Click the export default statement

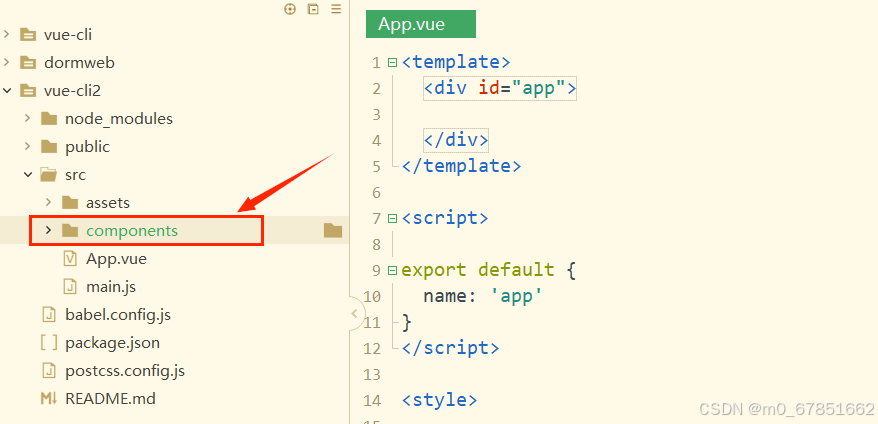(x=488, y=271)
